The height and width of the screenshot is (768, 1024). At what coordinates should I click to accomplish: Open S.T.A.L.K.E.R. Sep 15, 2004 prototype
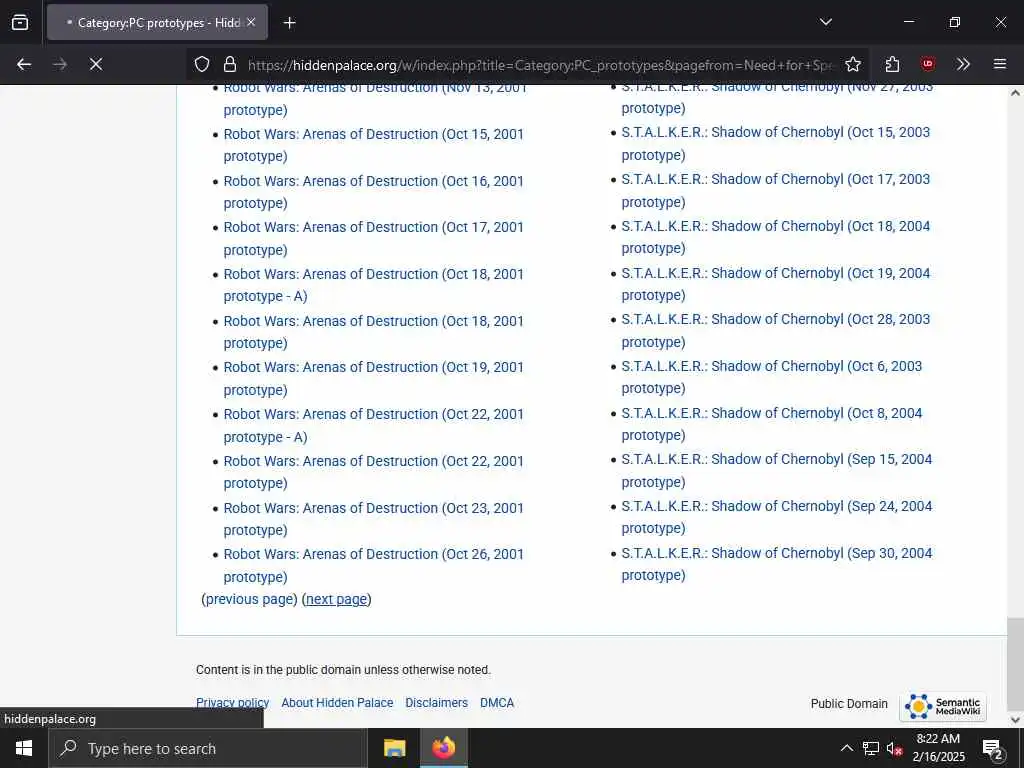tap(777, 470)
